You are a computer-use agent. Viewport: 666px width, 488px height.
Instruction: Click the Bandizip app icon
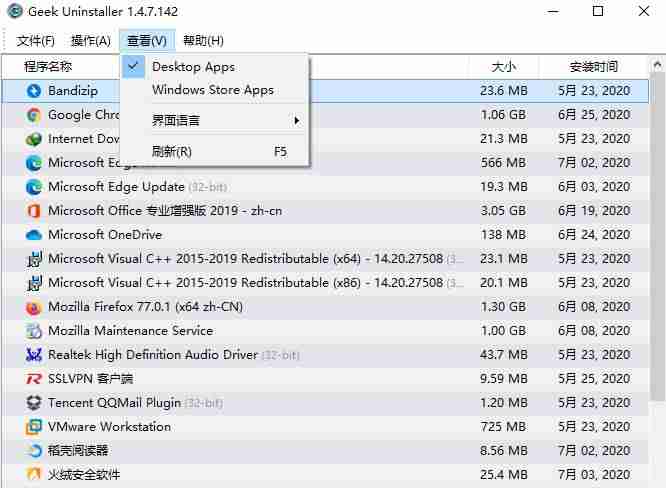click(x=34, y=90)
